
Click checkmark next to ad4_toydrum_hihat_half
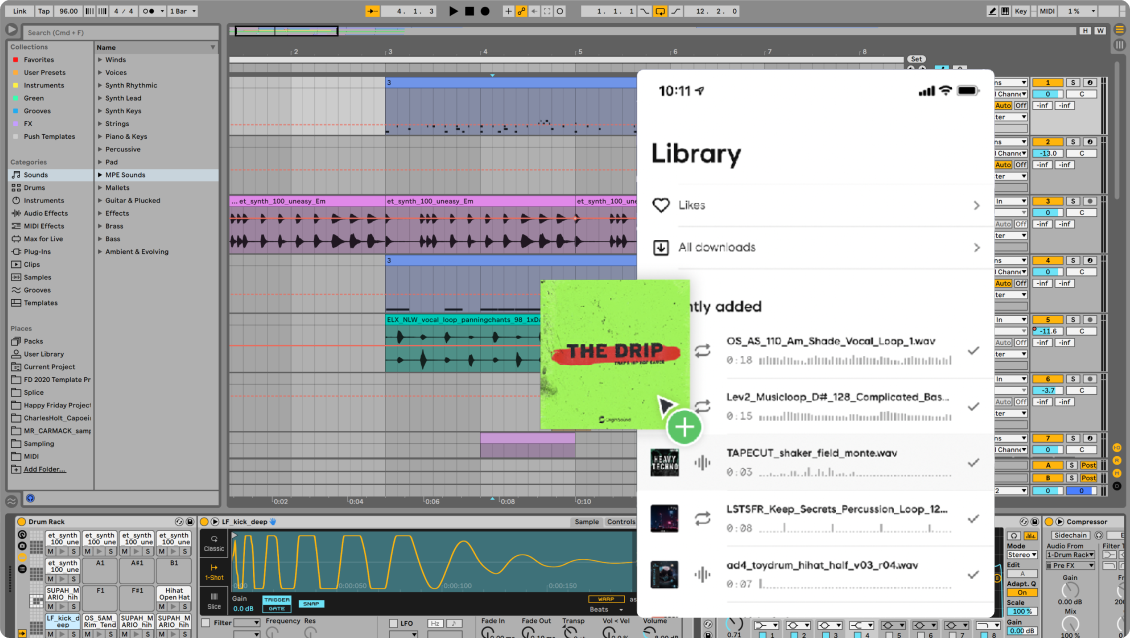pyautogui.click(x=973, y=575)
